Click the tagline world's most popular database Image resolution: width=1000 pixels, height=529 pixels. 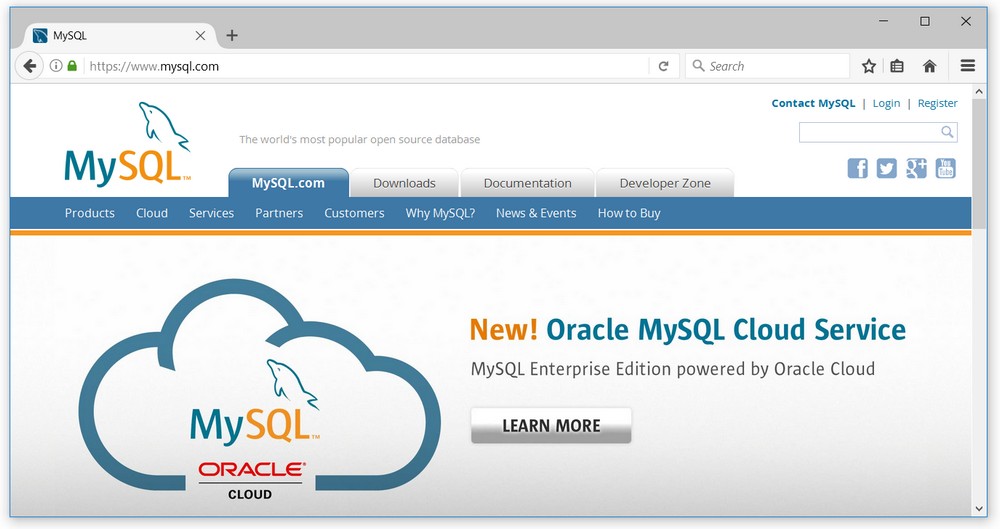pos(360,139)
